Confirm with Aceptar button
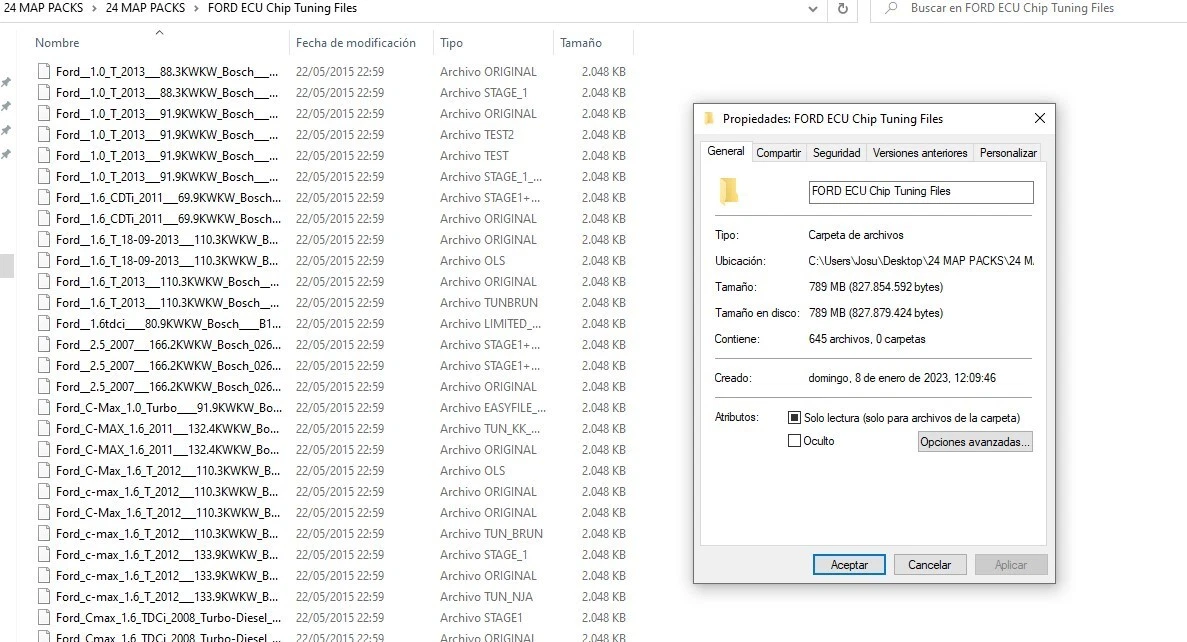This screenshot has width=1187, height=642. [x=849, y=565]
